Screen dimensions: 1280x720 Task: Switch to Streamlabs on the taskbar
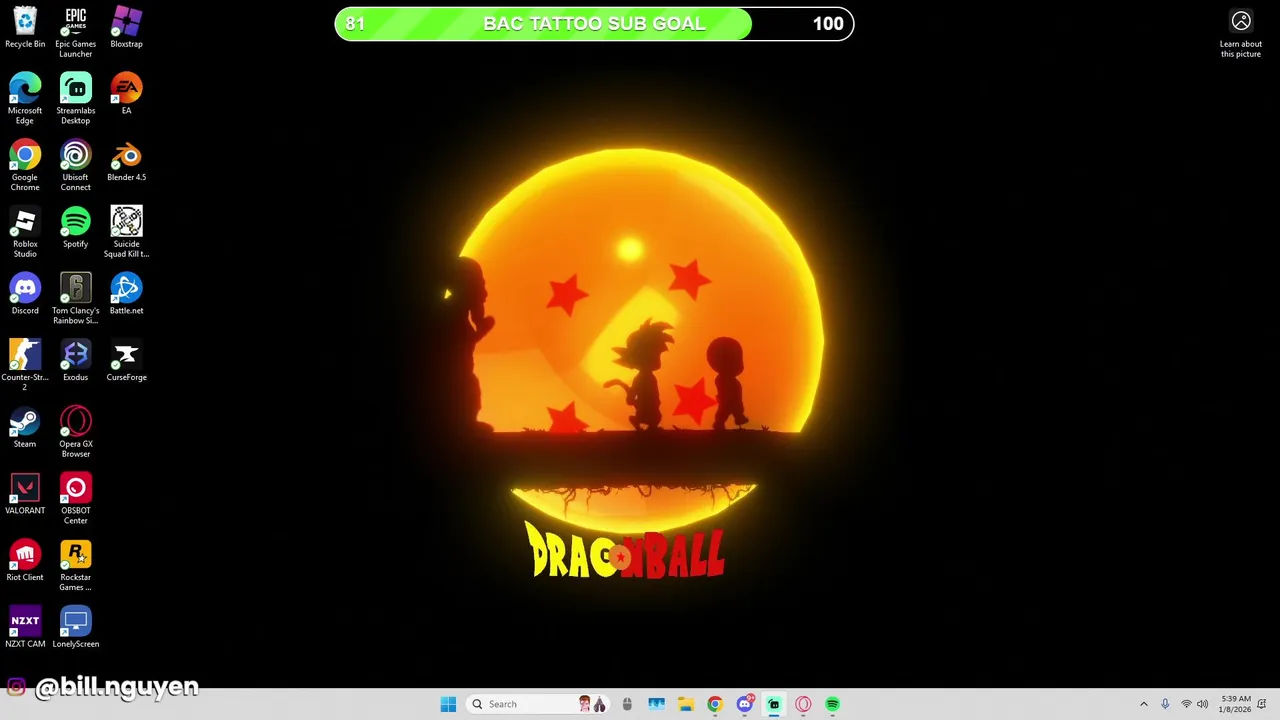pyautogui.click(x=773, y=704)
